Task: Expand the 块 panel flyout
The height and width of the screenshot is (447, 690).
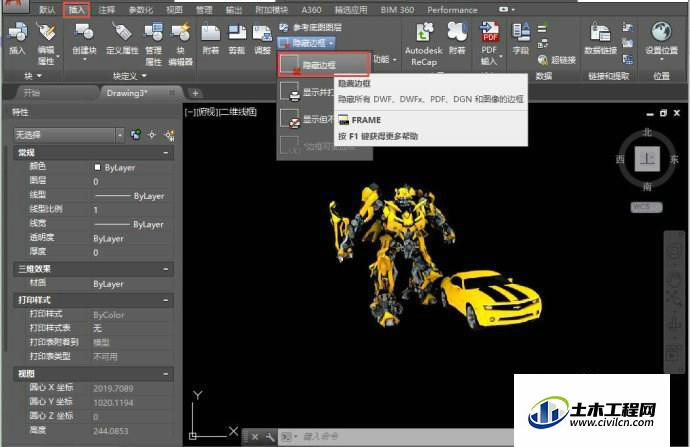Action: 33,76
